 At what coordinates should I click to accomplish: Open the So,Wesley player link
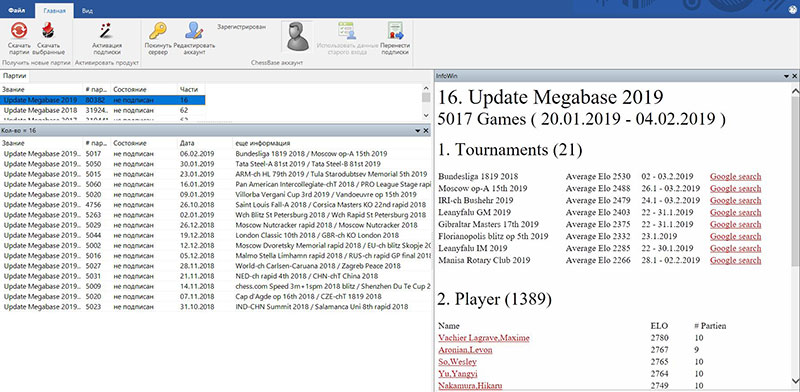[x=457, y=362]
